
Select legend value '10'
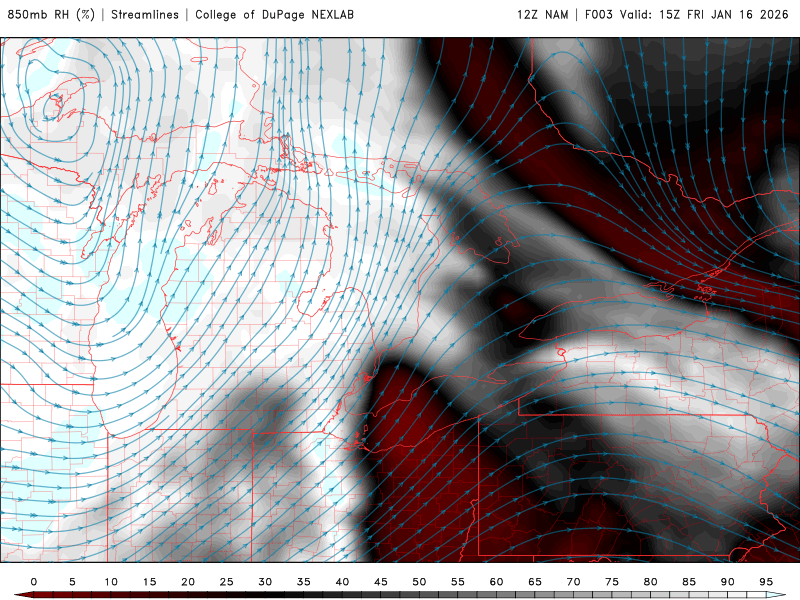111,582
